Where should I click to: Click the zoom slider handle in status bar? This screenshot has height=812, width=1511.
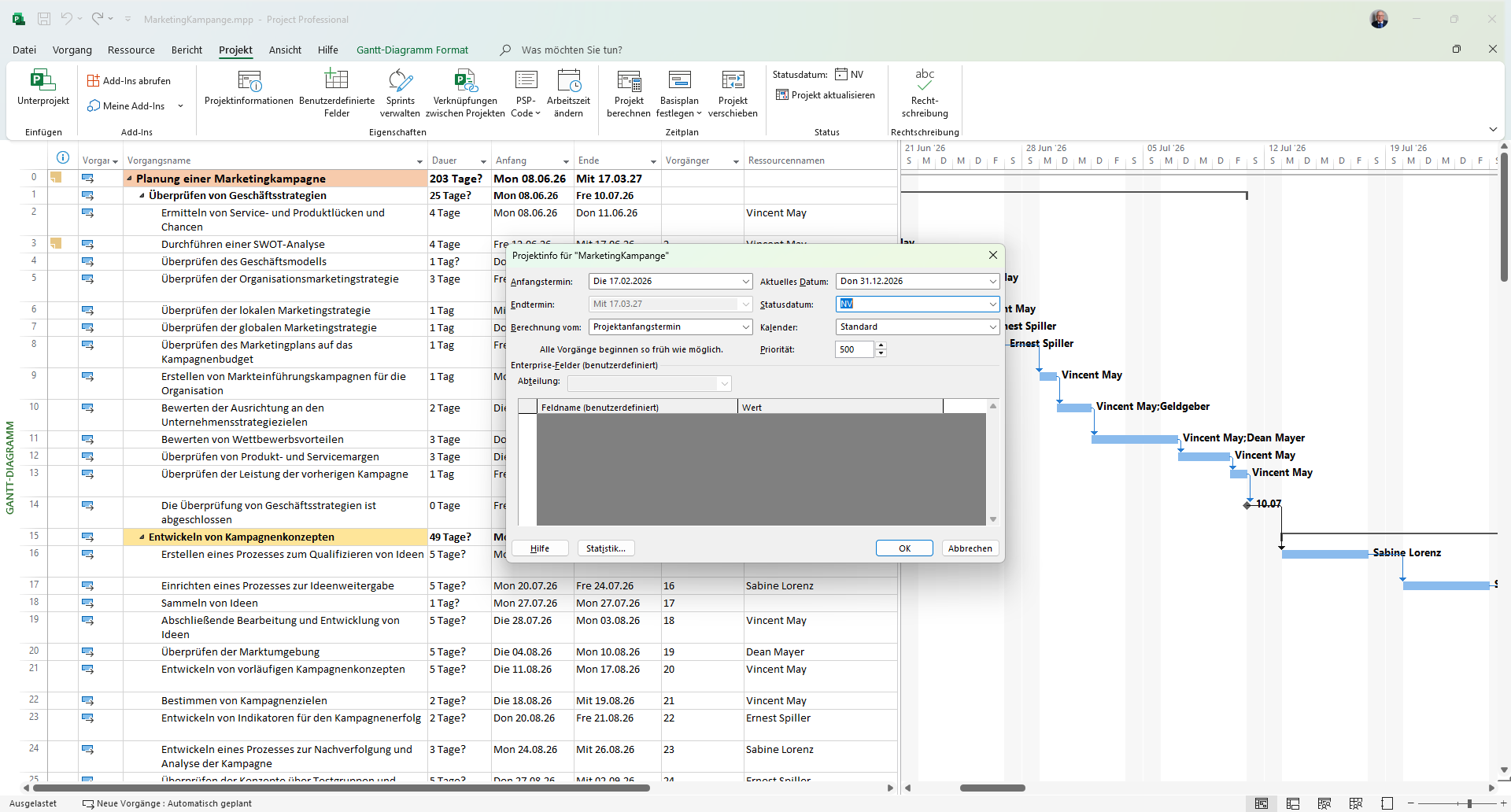1469,803
